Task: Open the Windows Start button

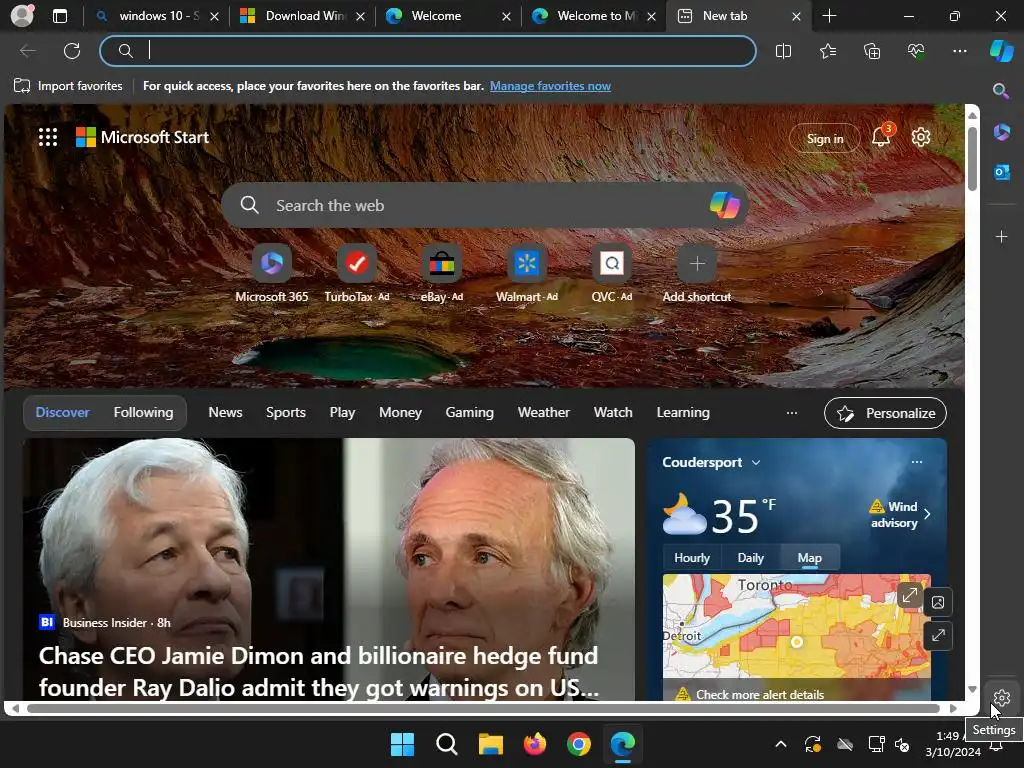Action: (402, 744)
